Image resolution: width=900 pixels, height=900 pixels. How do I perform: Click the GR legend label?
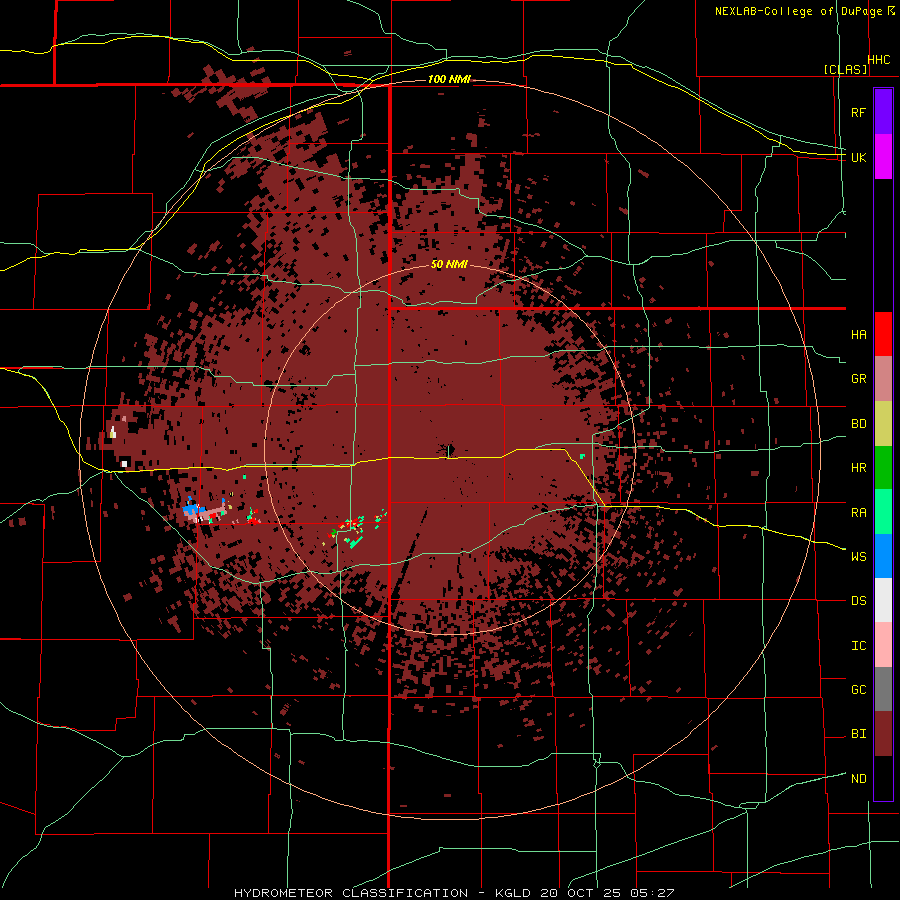pyautogui.click(x=858, y=379)
